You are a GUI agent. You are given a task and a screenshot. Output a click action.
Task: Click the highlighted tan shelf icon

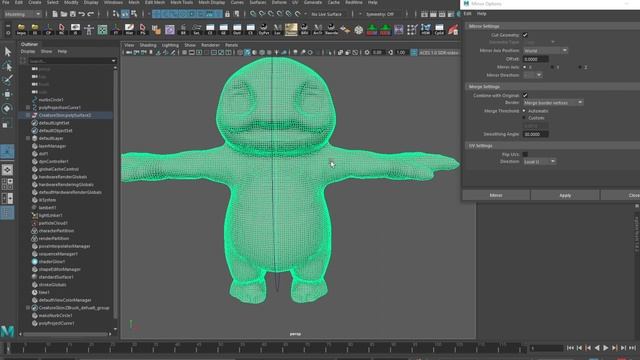(x=291, y=29)
